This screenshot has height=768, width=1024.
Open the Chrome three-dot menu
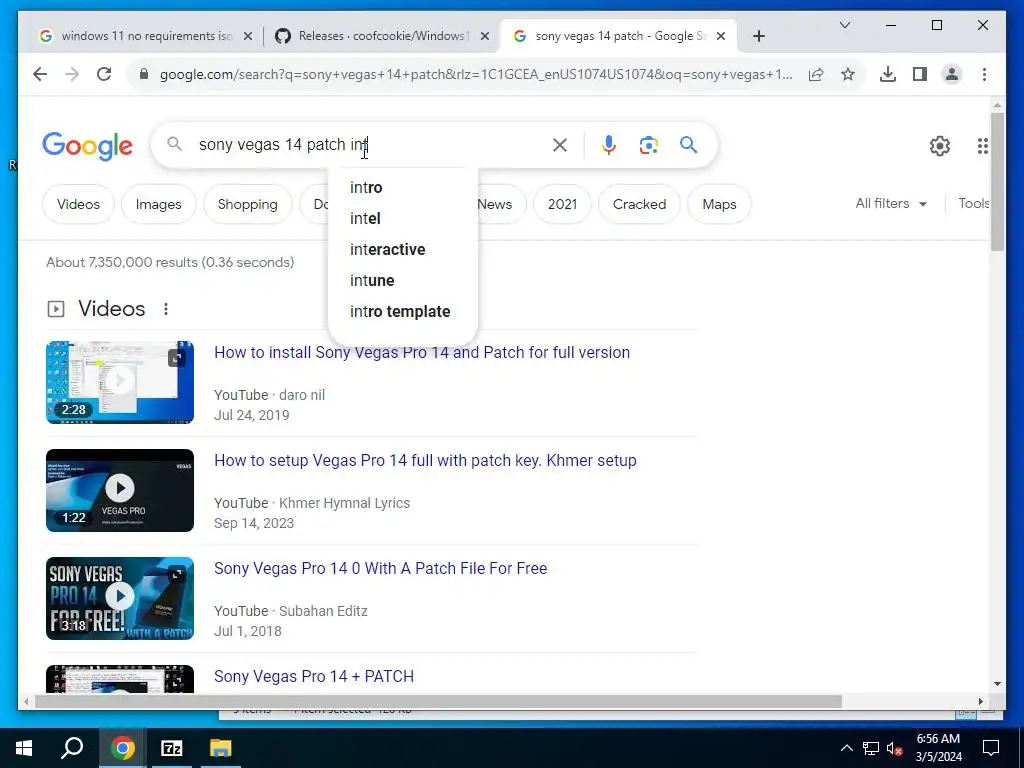[x=984, y=74]
